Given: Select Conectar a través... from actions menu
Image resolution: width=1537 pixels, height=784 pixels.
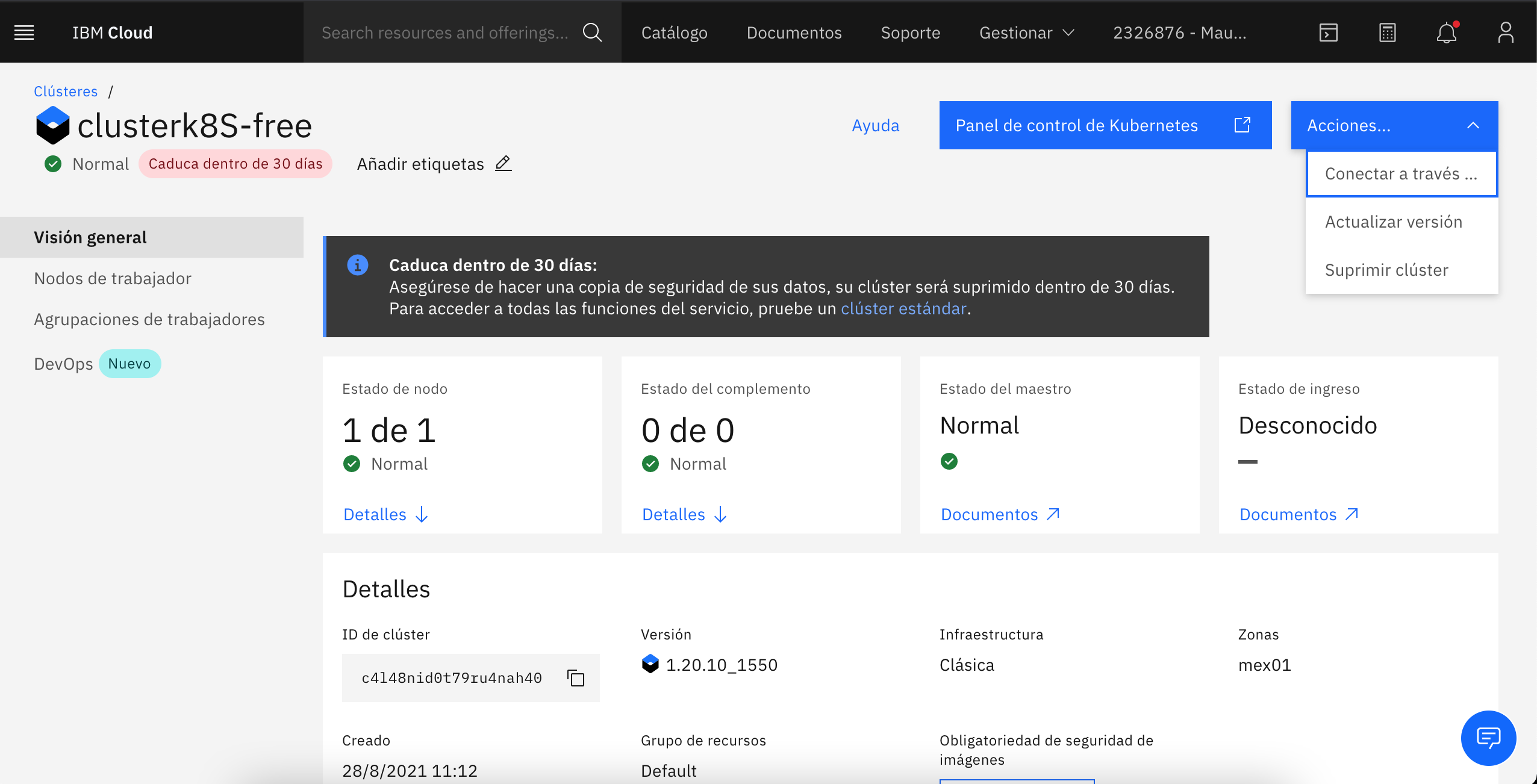Looking at the screenshot, I should click(1401, 173).
